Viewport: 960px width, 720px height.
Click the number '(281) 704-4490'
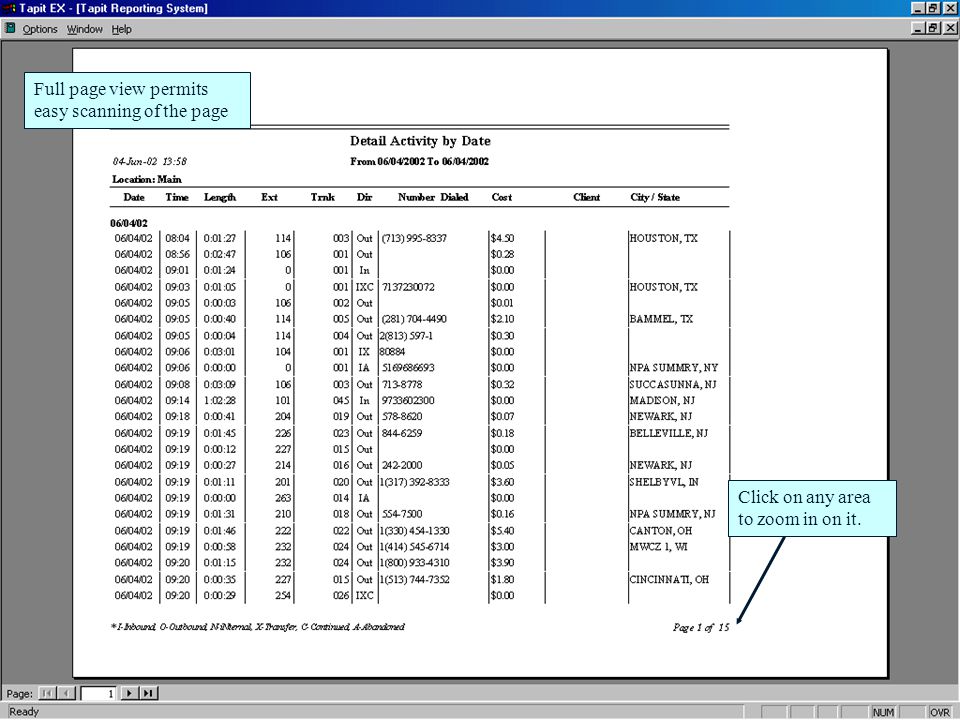(x=414, y=319)
